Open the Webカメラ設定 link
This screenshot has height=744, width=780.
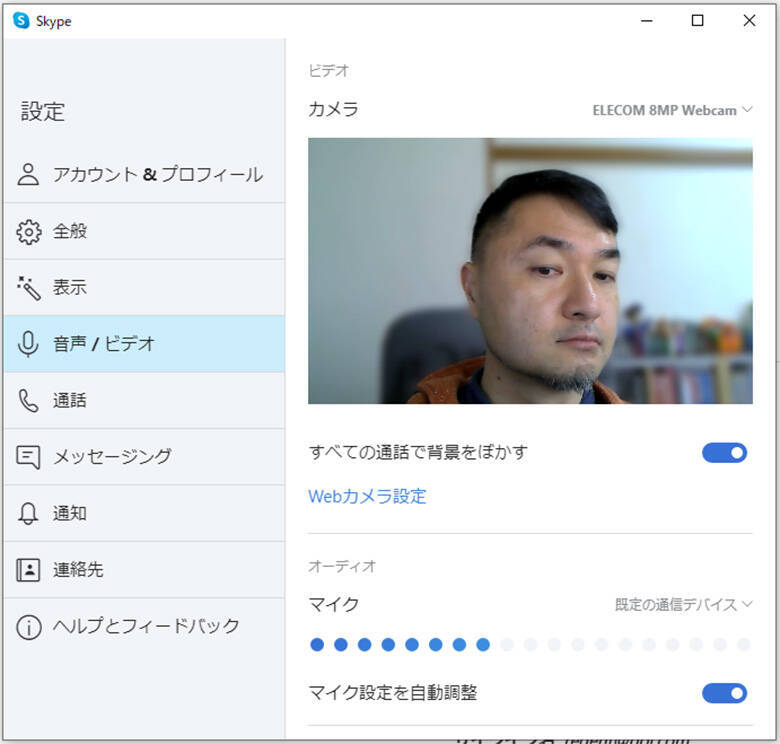(x=367, y=496)
